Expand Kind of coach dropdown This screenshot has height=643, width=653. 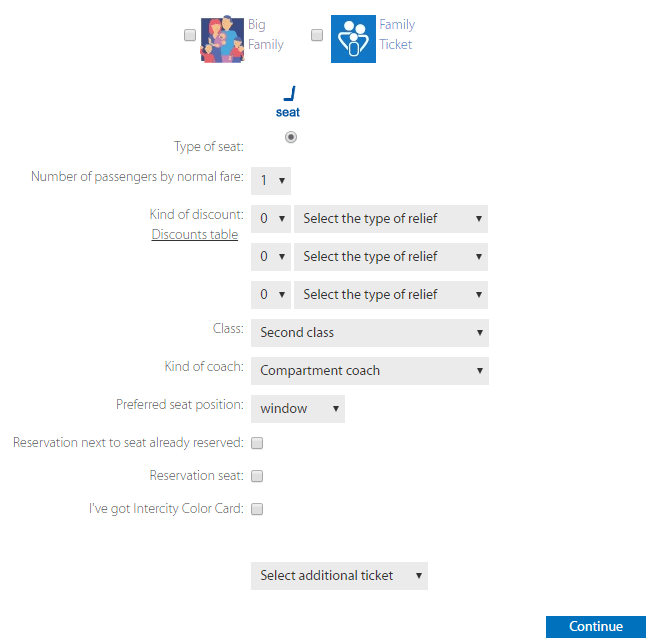(x=370, y=371)
